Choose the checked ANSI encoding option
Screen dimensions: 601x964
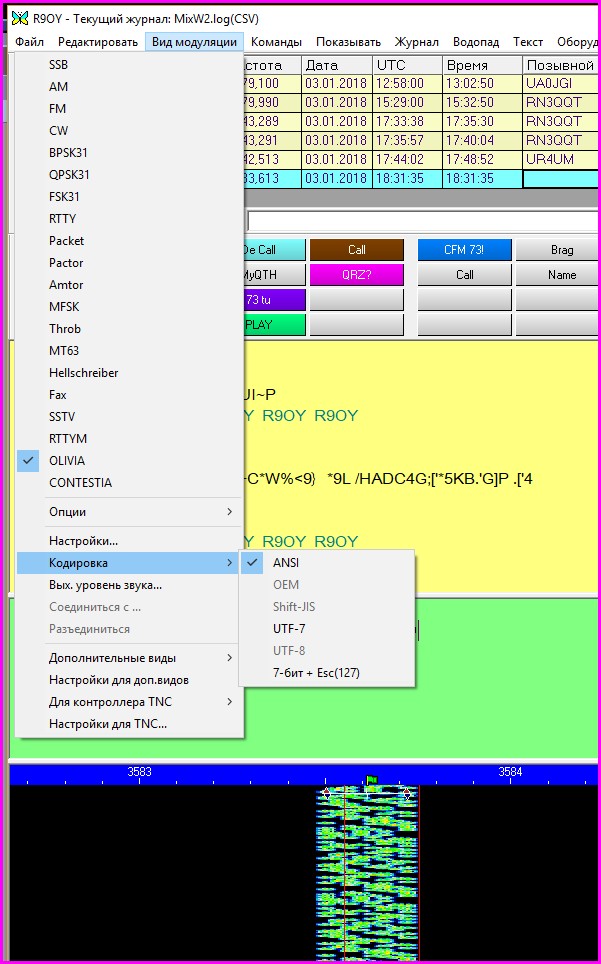[286, 563]
